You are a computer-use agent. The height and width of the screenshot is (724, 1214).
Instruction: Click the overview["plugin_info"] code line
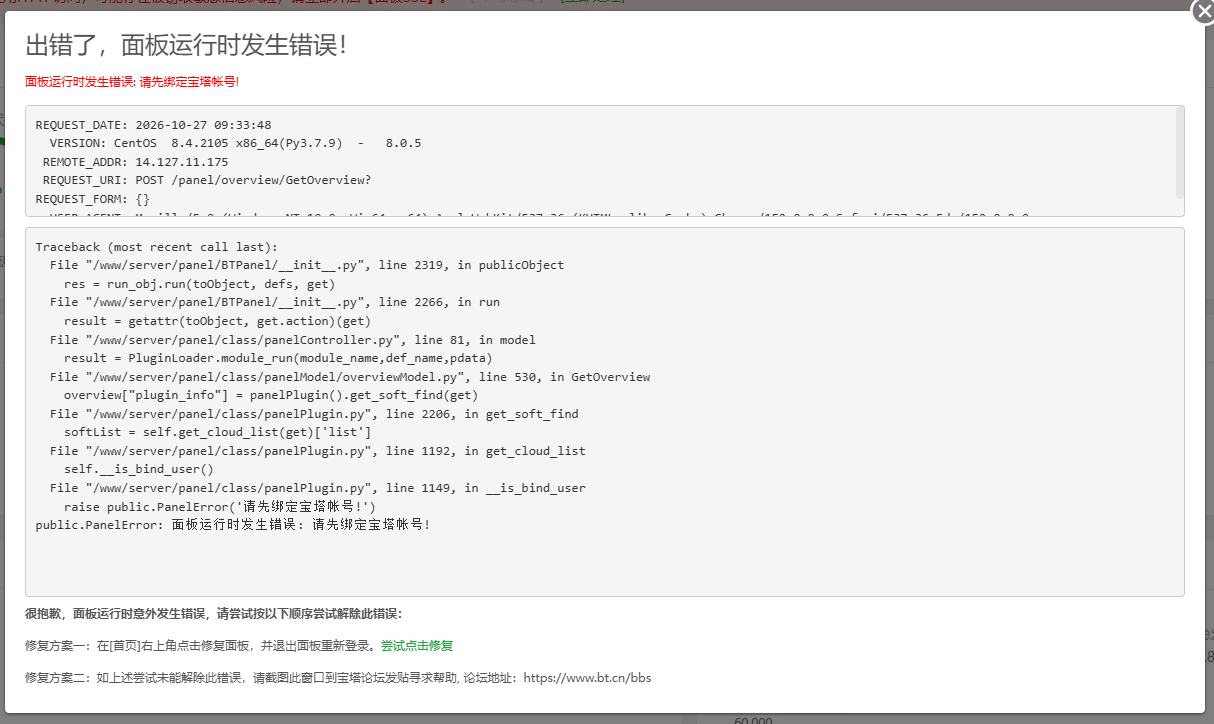[271, 395]
